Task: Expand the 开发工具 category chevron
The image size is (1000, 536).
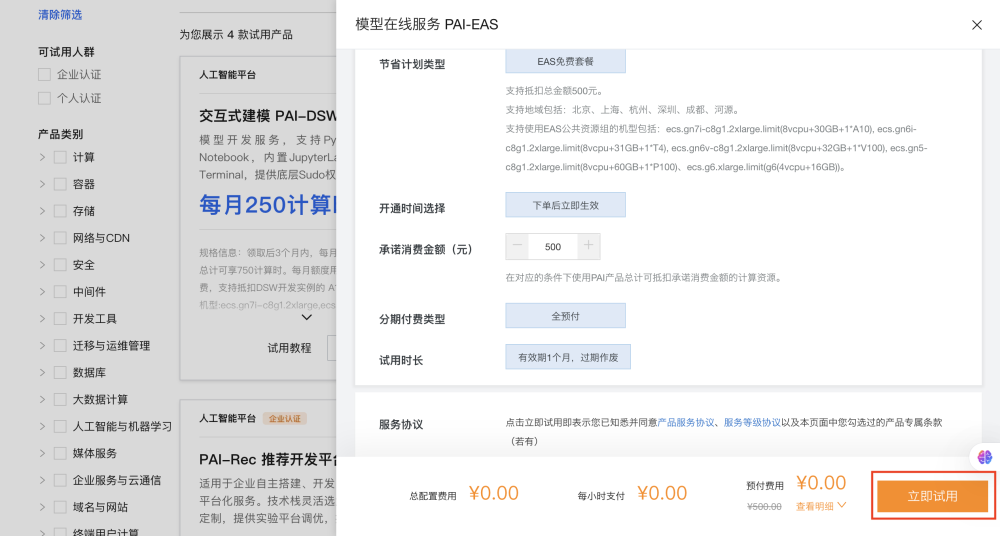Action: tap(42, 318)
